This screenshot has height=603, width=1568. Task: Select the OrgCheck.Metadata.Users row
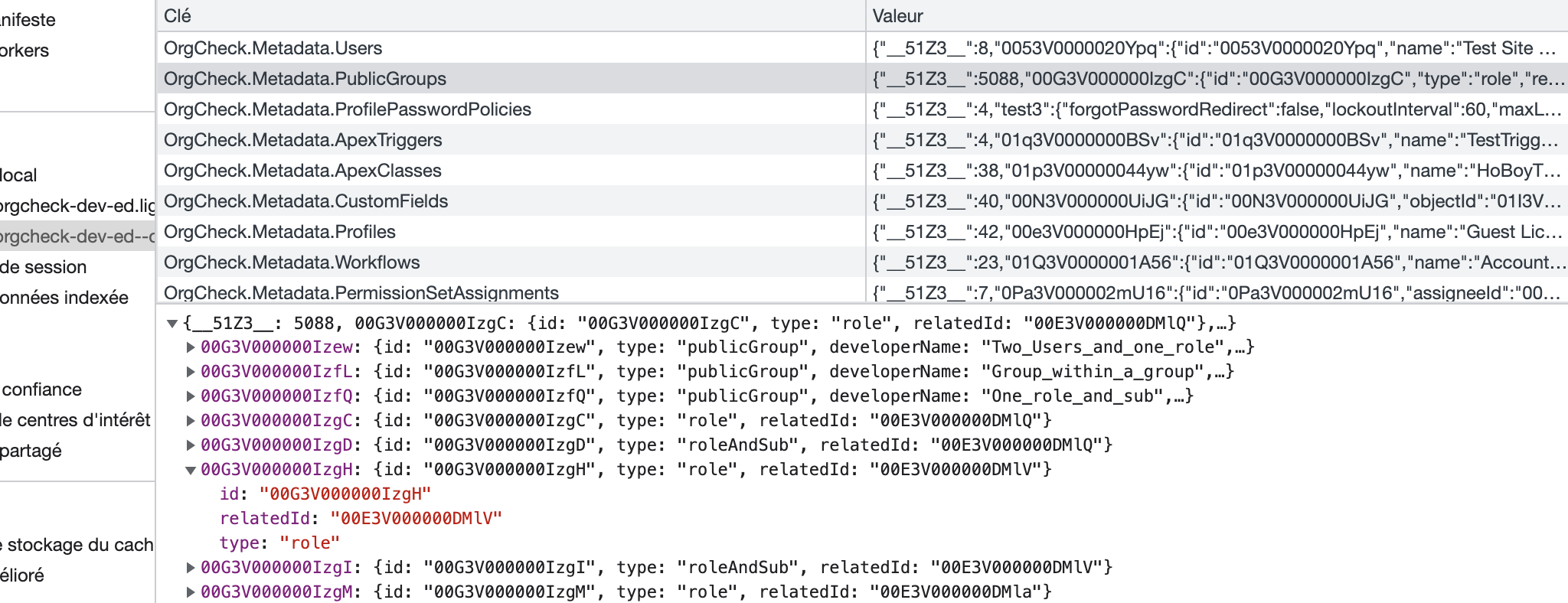pos(306,47)
